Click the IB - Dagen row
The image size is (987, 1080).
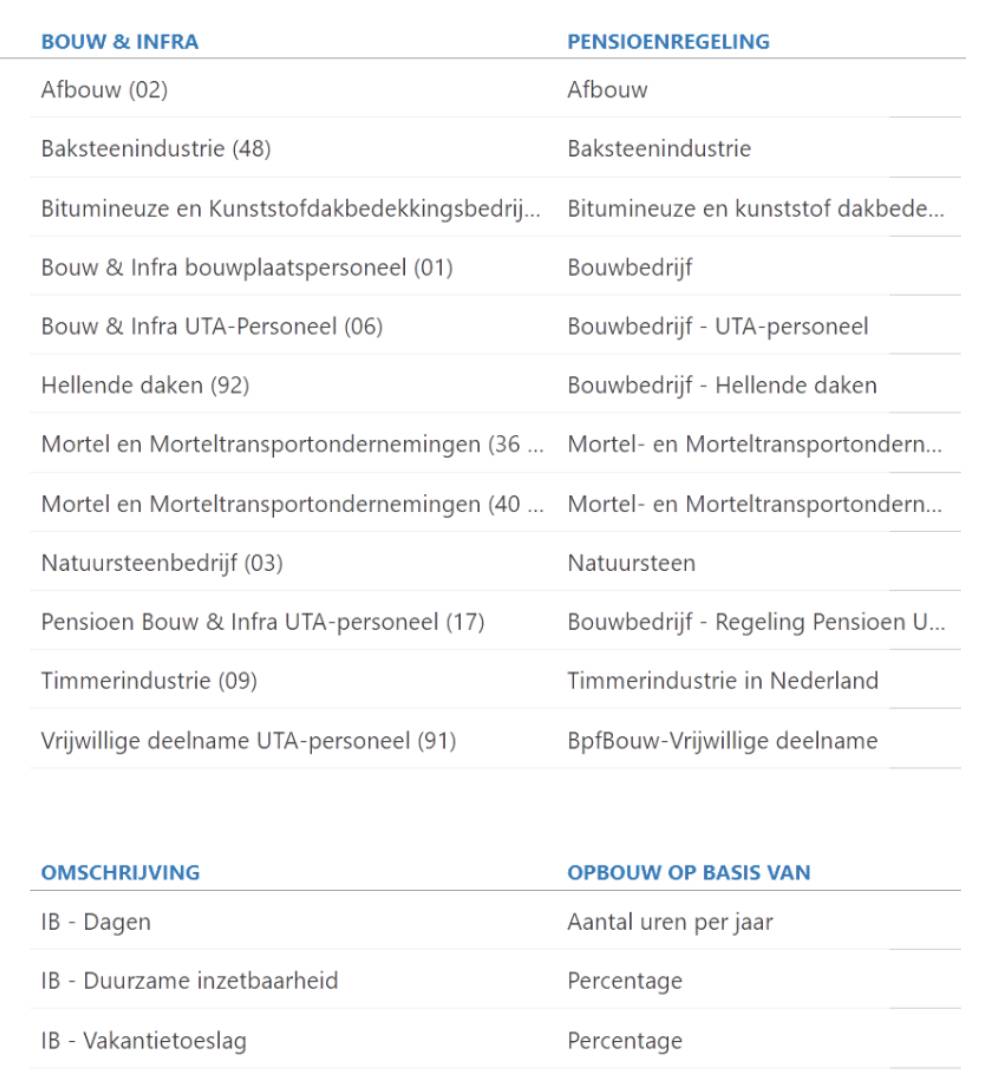point(95,922)
